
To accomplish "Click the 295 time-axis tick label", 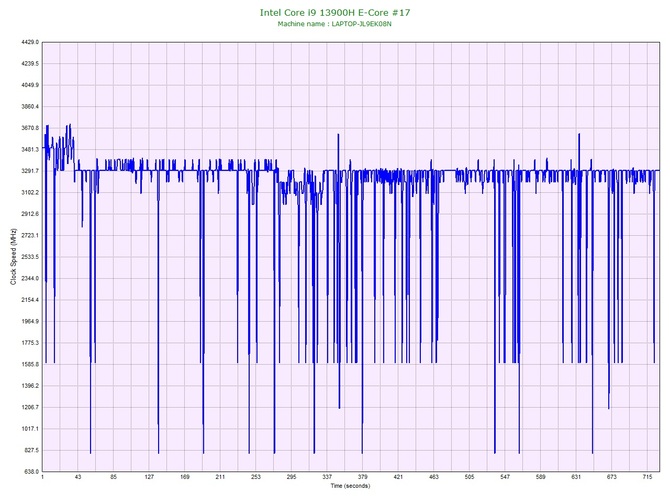I will [291, 477].
